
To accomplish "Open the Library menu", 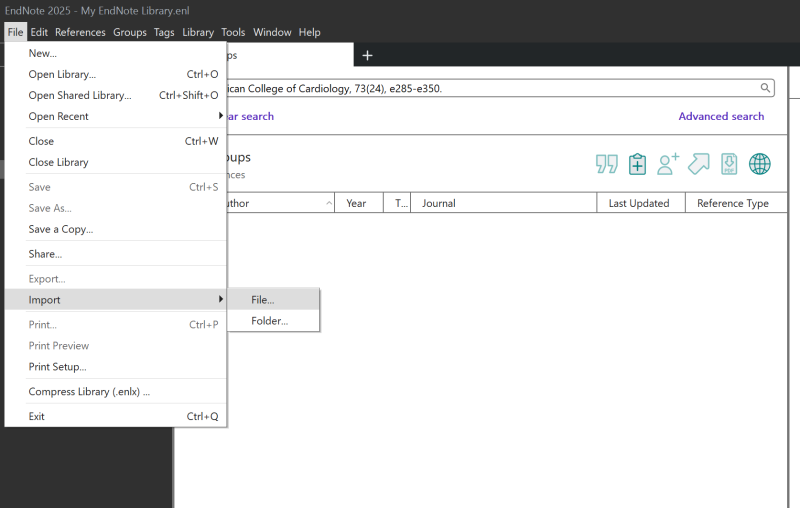I will pos(198,32).
